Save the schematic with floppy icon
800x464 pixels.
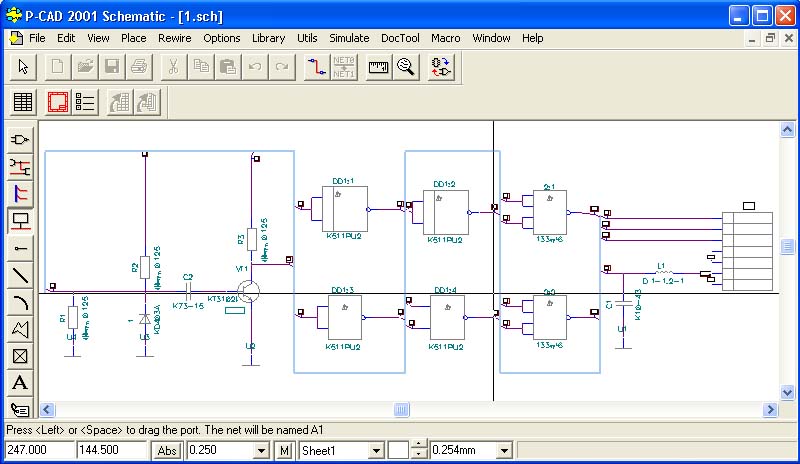[x=112, y=67]
